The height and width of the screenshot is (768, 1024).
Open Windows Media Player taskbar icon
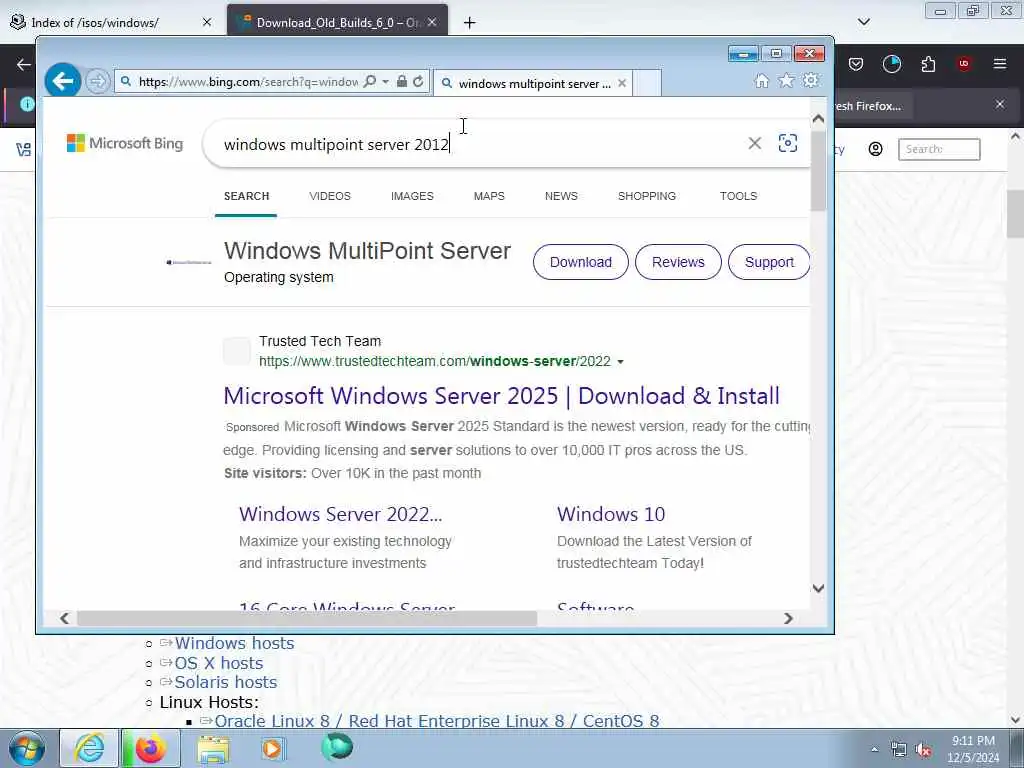[x=272, y=748]
